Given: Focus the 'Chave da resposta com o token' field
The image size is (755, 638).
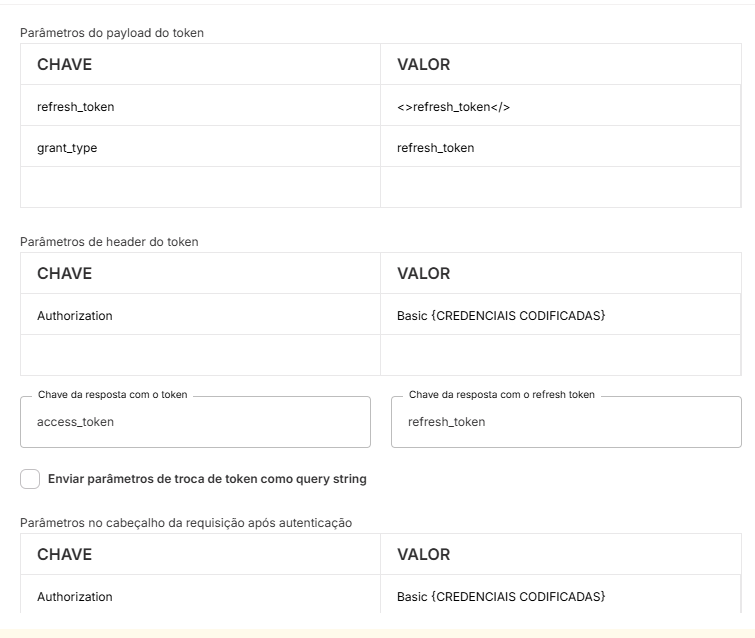Looking at the screenshot, I should (195, 422).
